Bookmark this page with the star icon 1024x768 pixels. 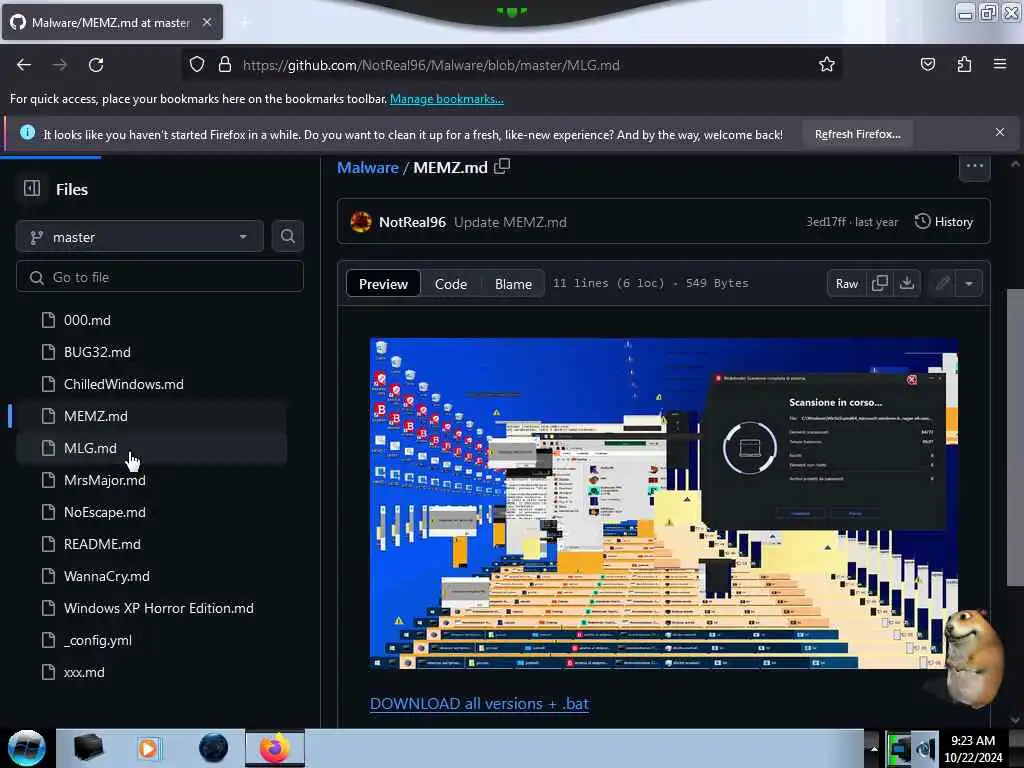[x=827, y=65]
